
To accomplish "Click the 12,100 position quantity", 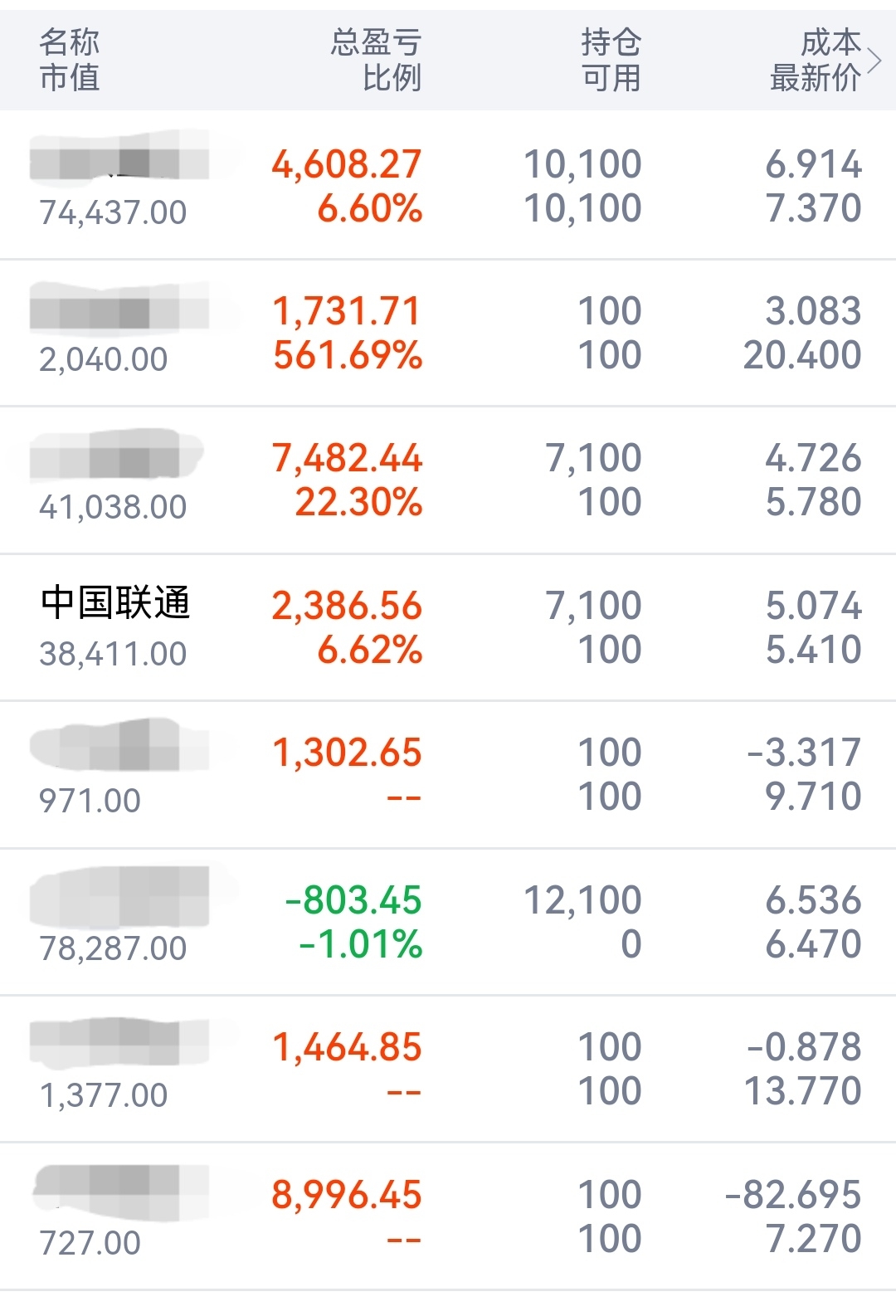I will coord(583,900).
